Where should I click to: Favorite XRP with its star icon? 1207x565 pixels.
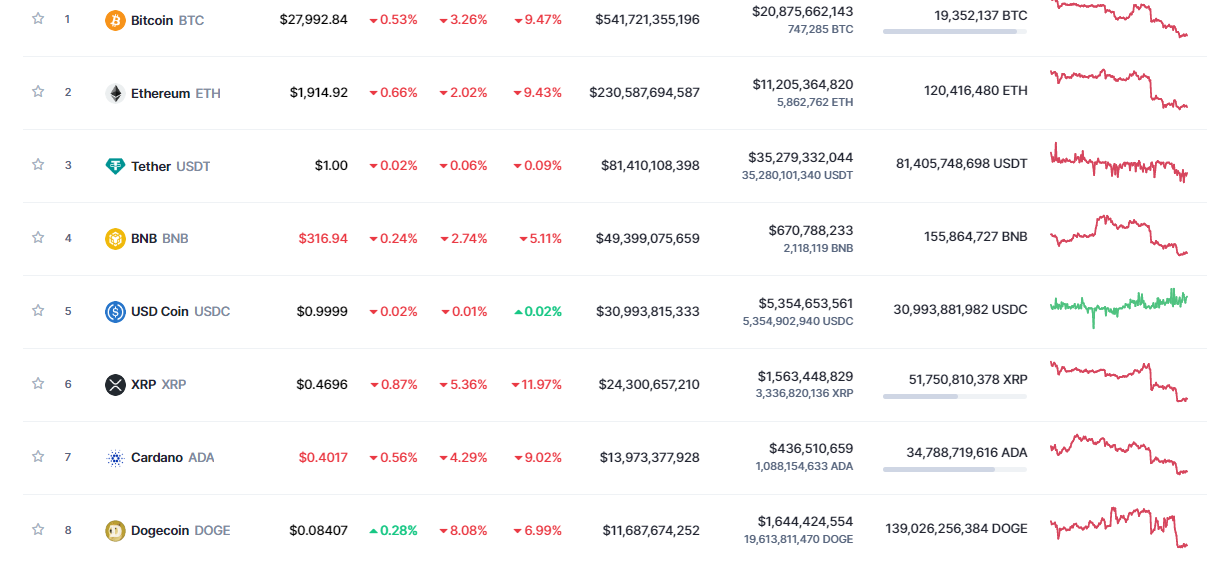[38, 384]
